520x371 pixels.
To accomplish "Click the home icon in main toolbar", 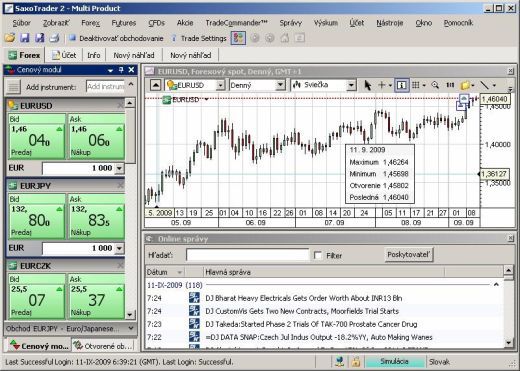I will [285, 38].
